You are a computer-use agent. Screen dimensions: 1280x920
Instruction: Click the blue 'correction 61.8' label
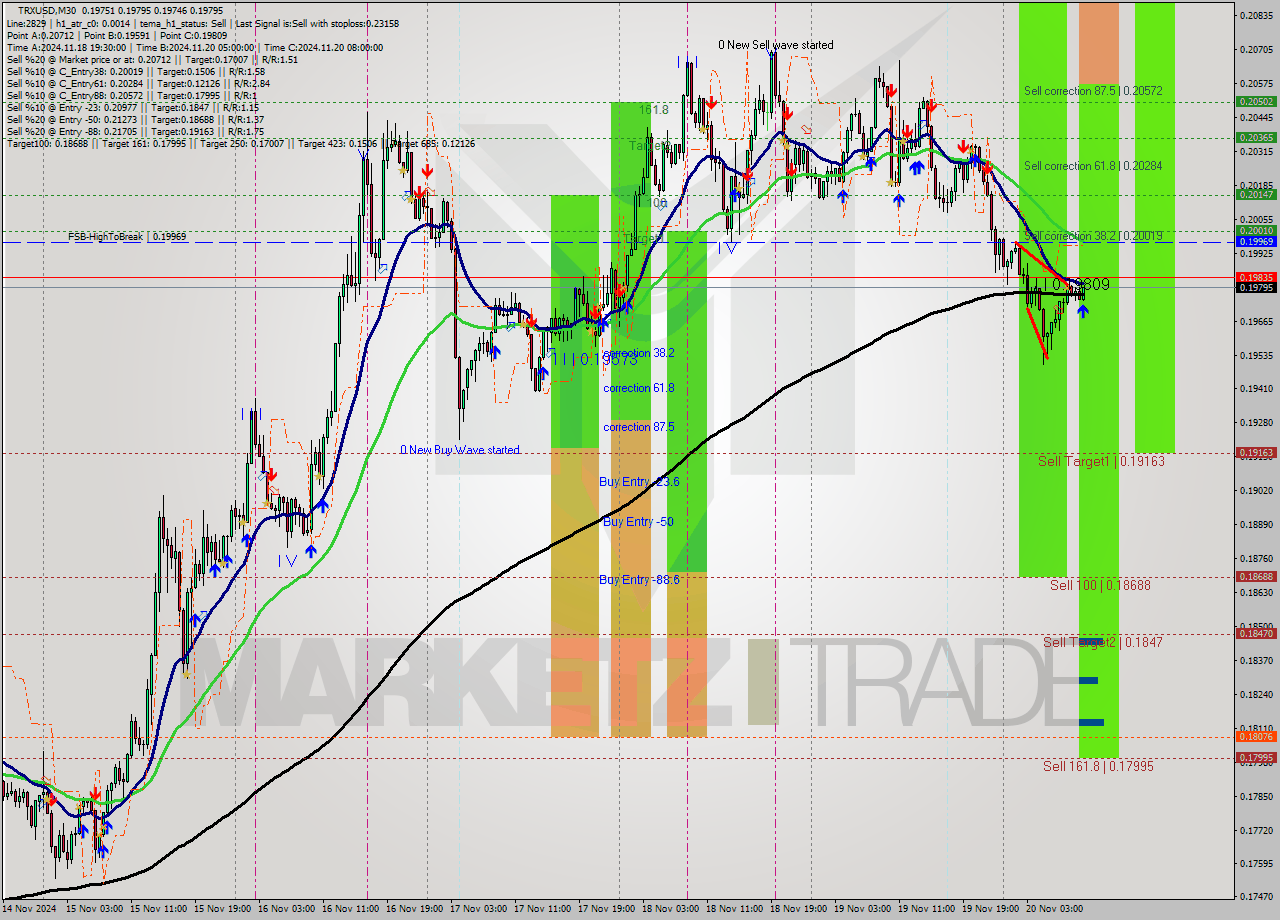click(639, 388)
